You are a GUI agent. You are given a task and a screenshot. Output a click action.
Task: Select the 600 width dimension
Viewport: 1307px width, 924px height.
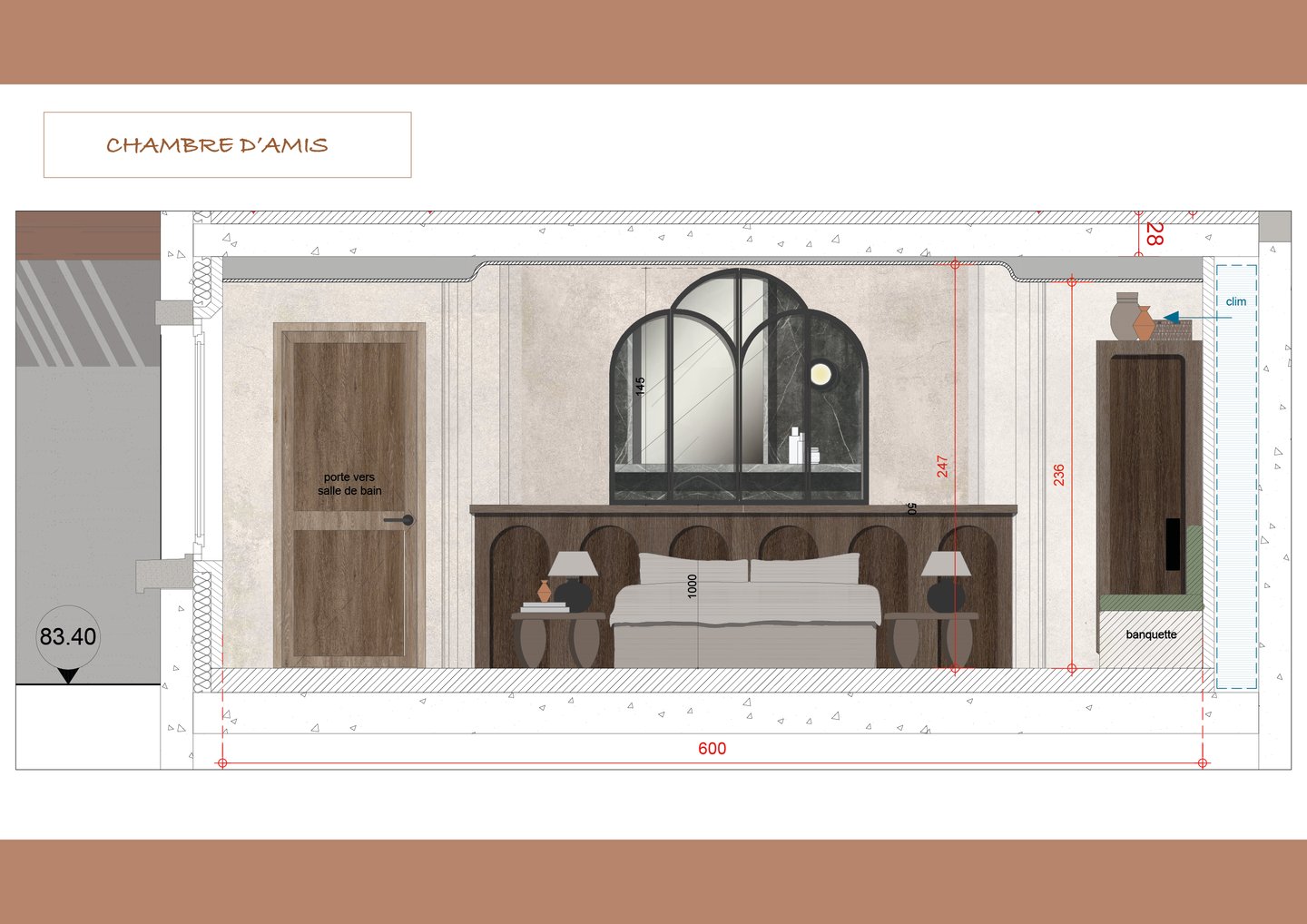click(712, 748)
